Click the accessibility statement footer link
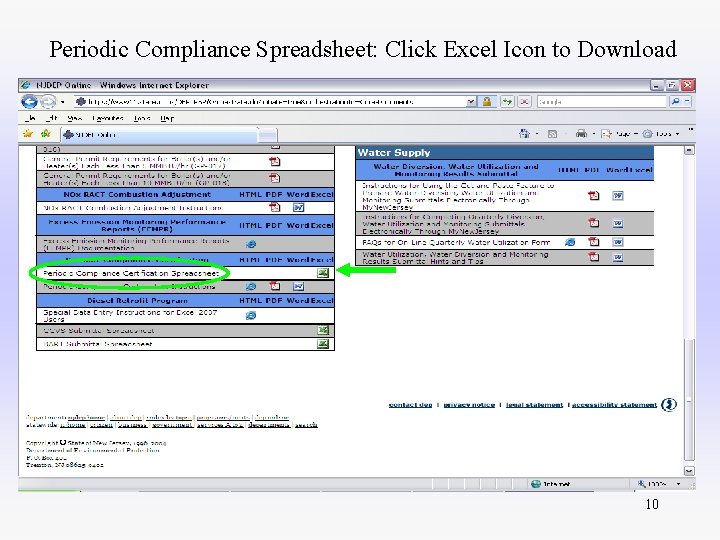The width and height of the screenshot is (720, 540). 614,405
